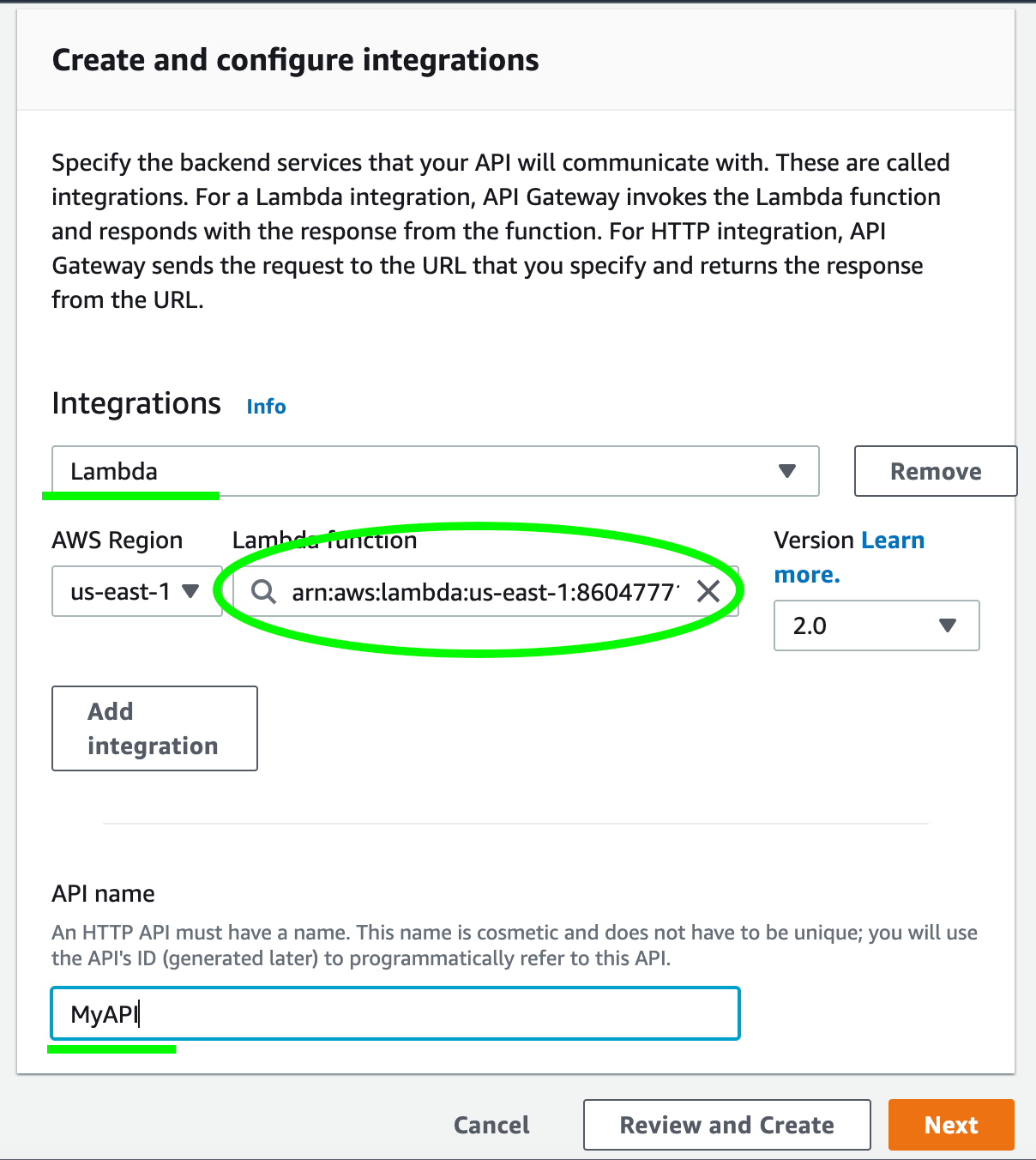Cancel the API creation wizard
The image size is (1036, 1160).
(491, 1125)
